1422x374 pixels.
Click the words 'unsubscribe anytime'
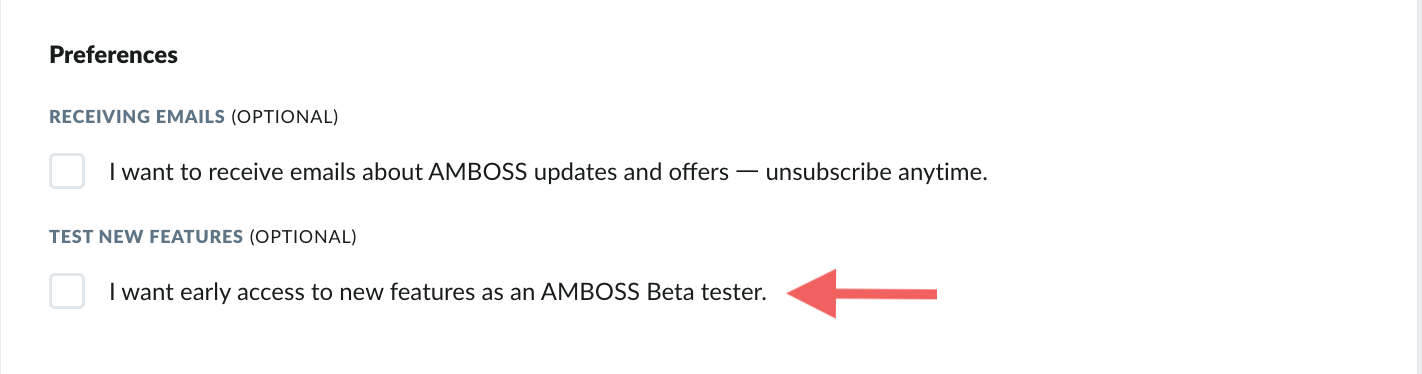(877, 172)
